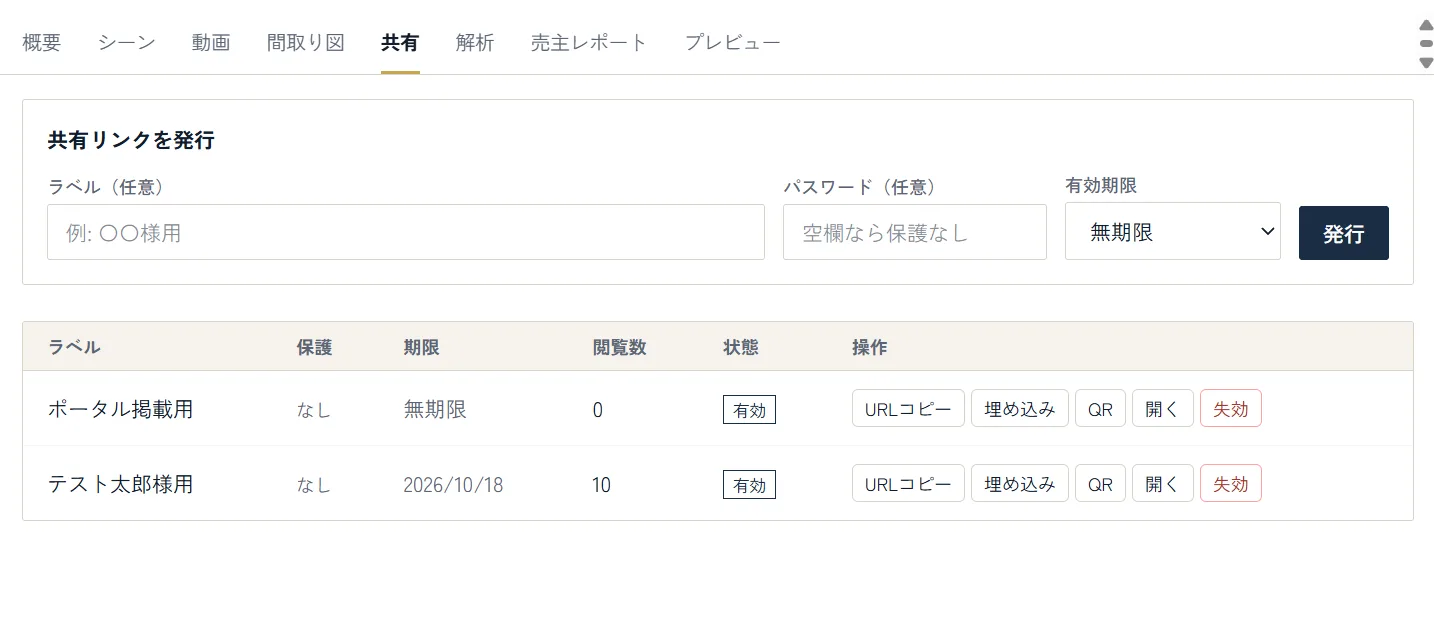Screen dimensions: 1434x618
Task: Click 埋め込み for テスト太郎様用
Action: tap(1020, 483)
